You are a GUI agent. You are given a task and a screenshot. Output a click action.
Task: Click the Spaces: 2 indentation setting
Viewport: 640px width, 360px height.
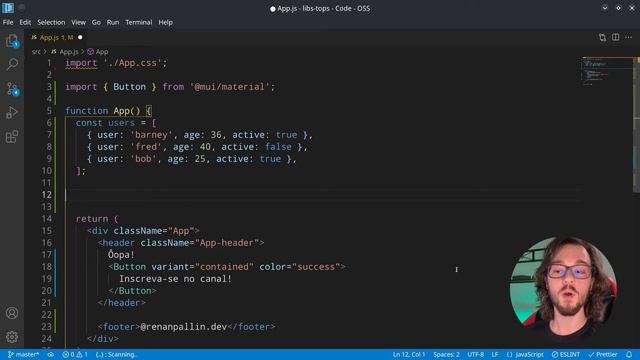(446, 354)
